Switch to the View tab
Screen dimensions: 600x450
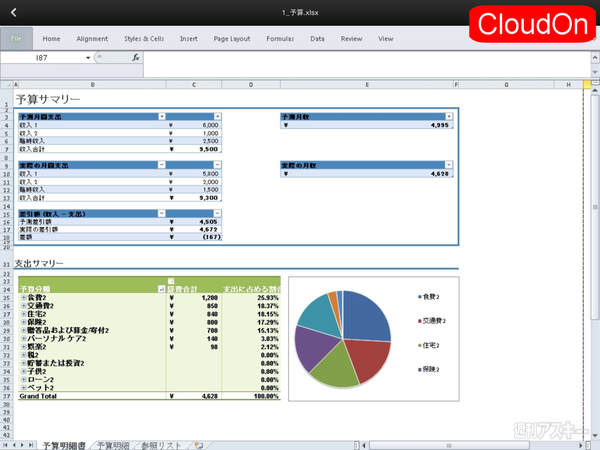click(x=385, y=39)
